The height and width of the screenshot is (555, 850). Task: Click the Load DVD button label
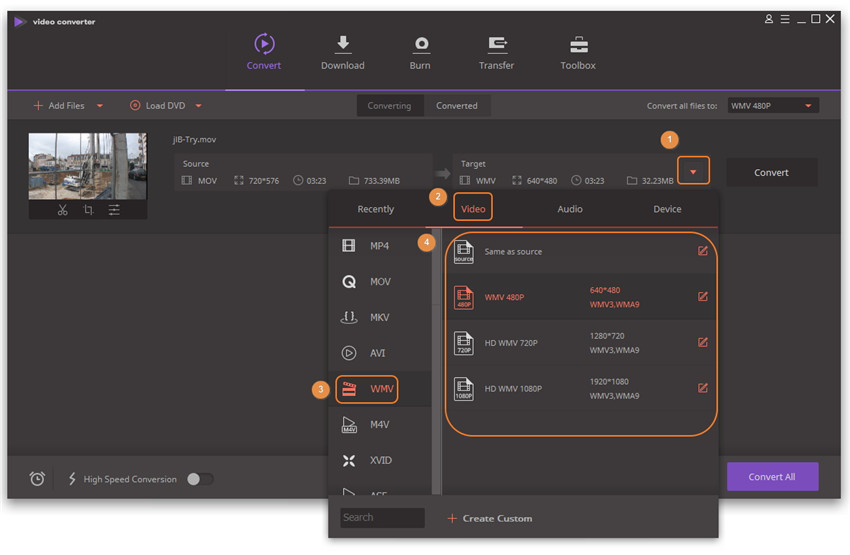pos(165,106)
